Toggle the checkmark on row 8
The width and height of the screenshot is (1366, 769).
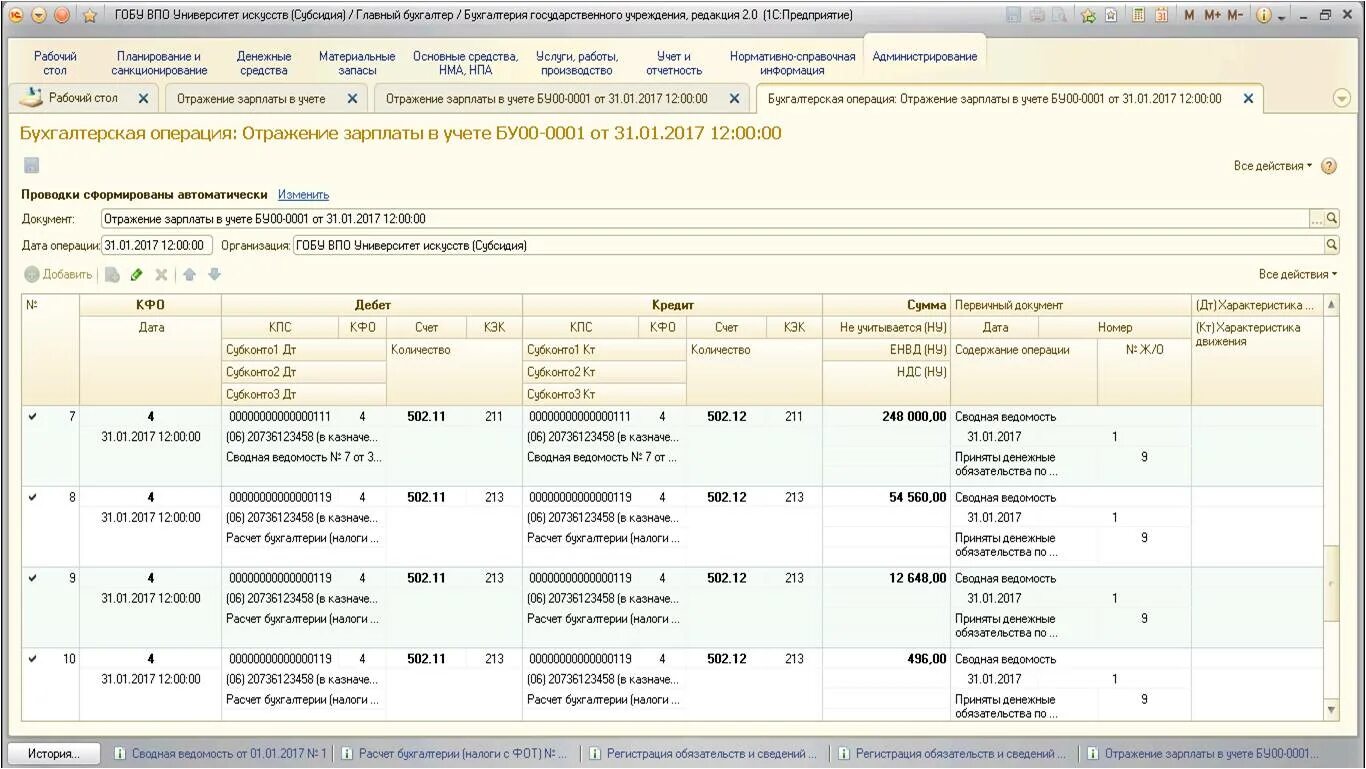coord(32,497)
